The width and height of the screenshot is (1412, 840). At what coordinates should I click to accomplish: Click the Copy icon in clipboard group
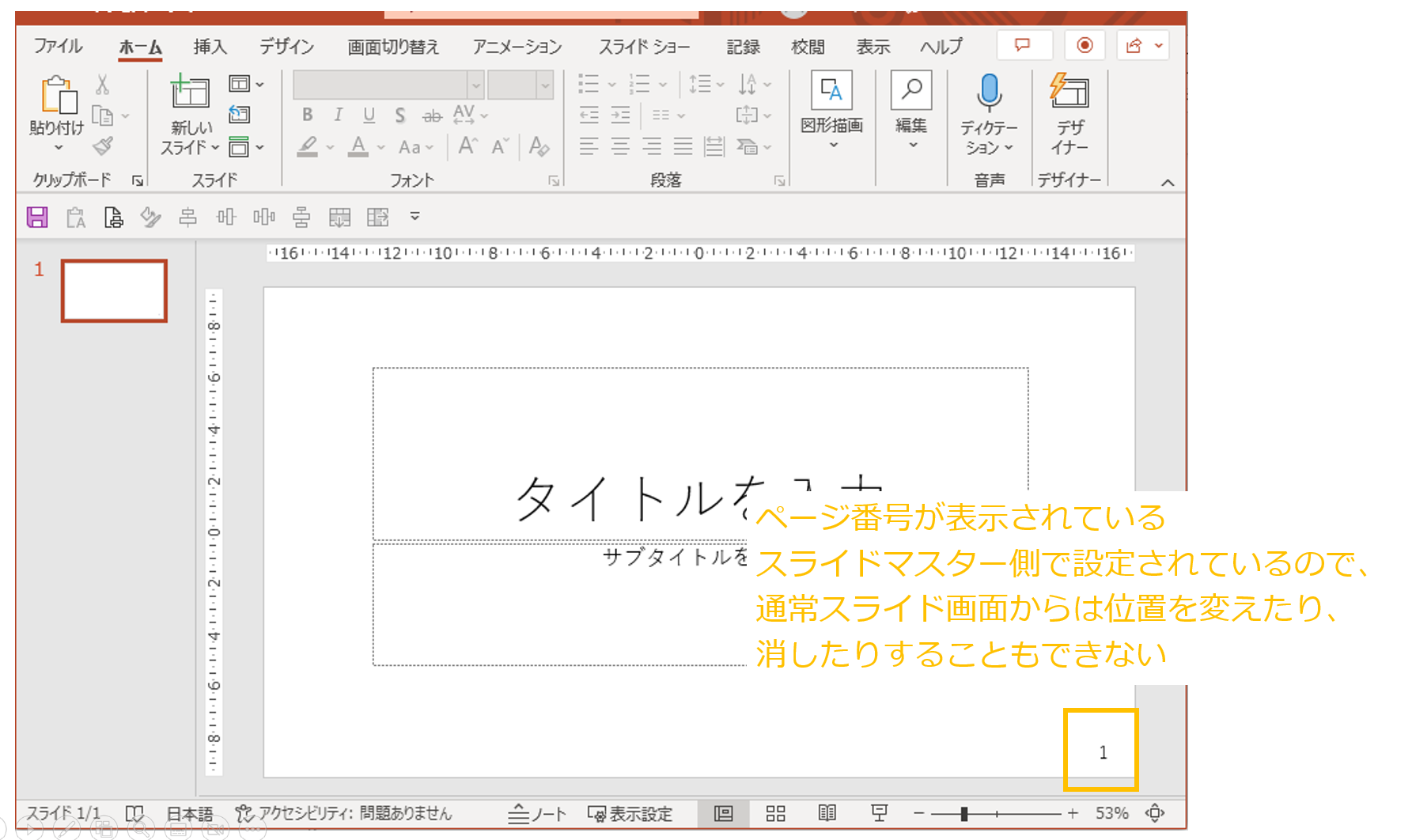click(103, 115)
